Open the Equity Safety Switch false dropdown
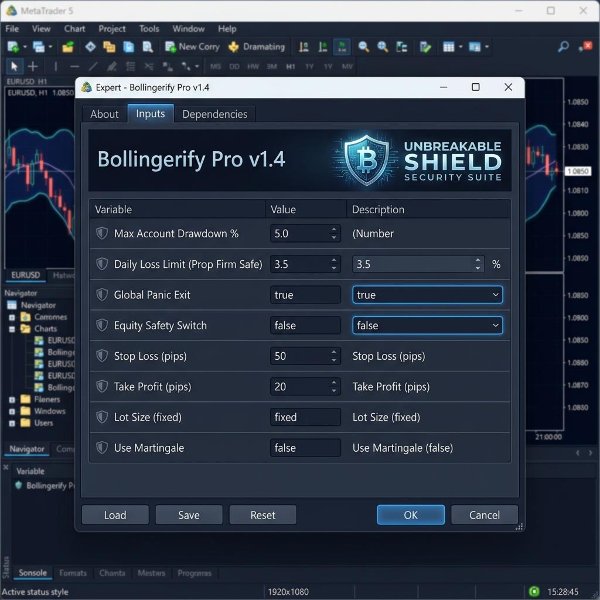Viewport: 600px width, 600px height. 427,325
